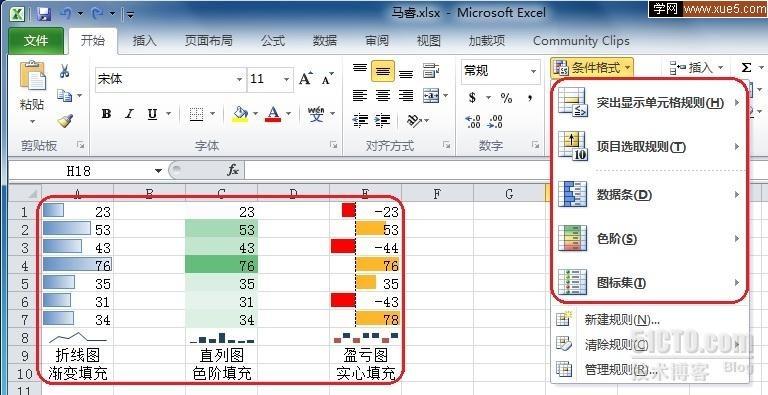Align text to bottom of cell
Screen dimensions: 768x395
[x=406, y=74]
